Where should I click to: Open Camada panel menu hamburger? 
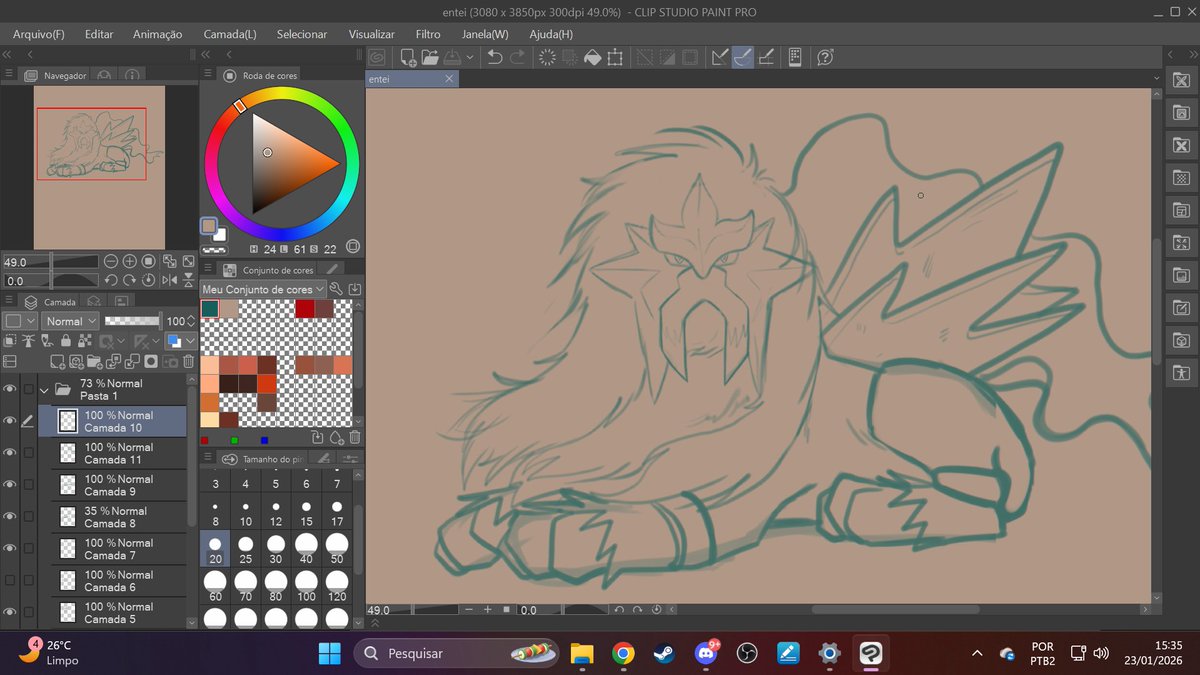pyautogui.click(x=9, y=299)
